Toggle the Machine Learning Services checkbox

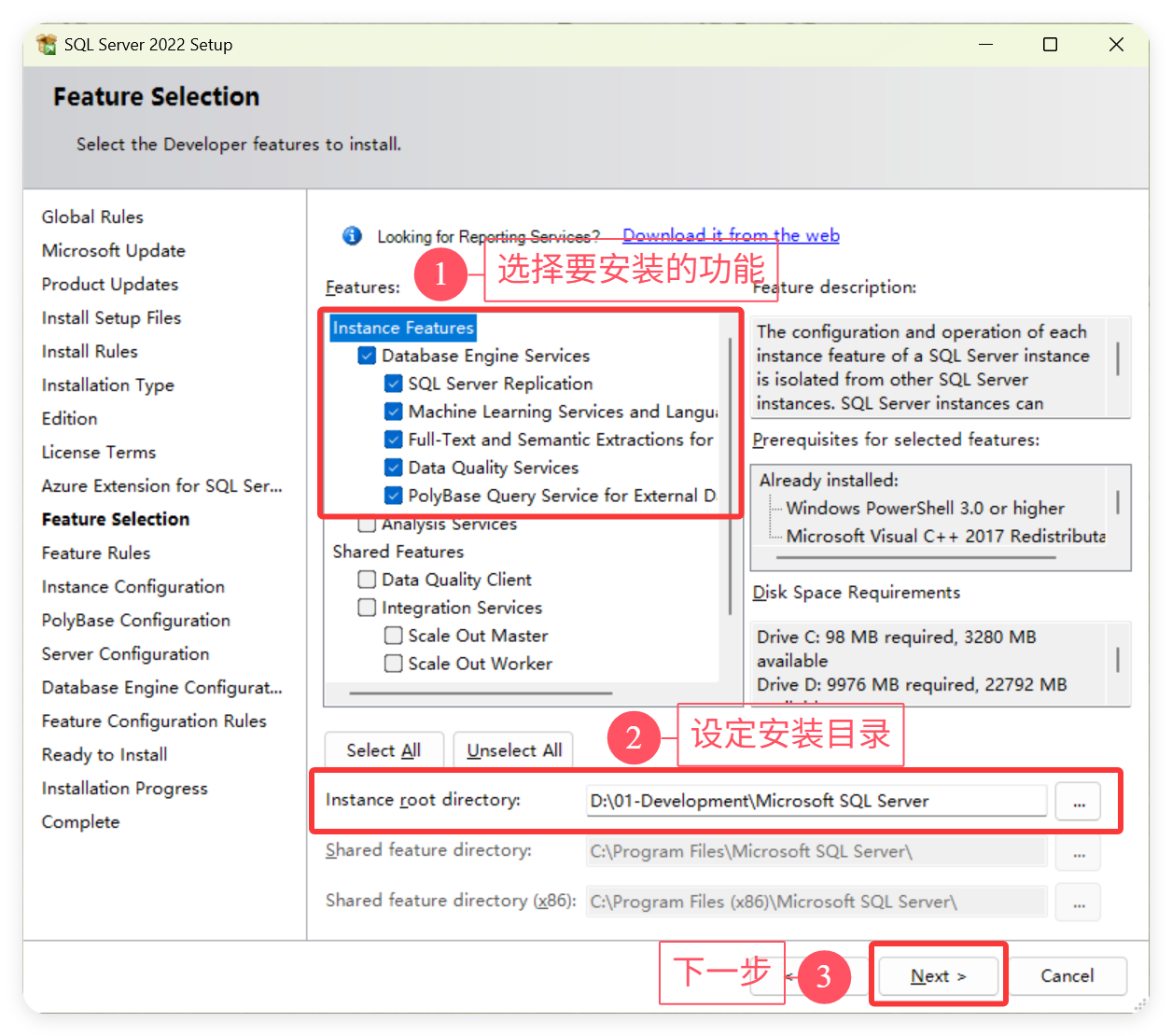coord(394,412)
